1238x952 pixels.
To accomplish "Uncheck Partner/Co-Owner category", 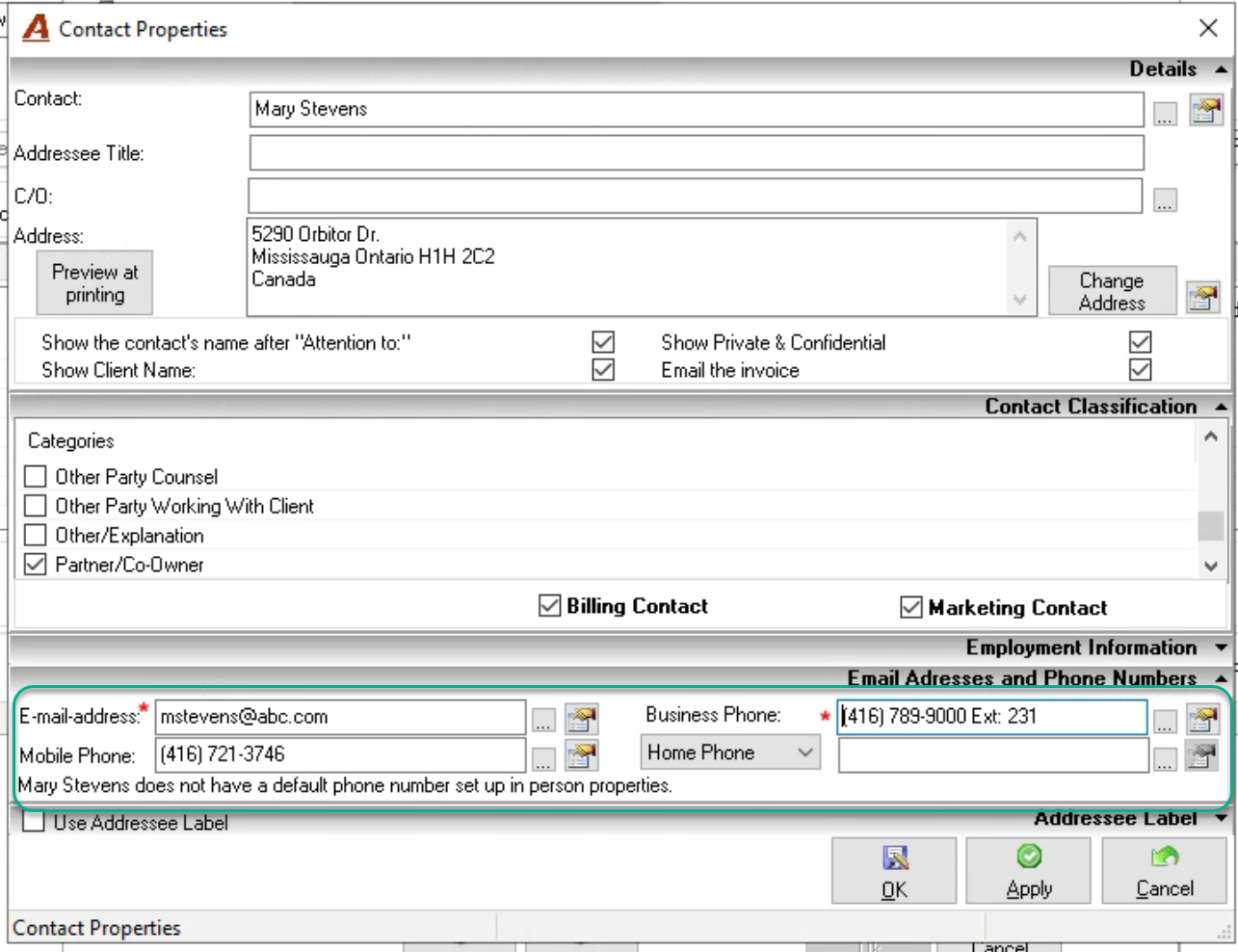I will [x=36, y=564].
